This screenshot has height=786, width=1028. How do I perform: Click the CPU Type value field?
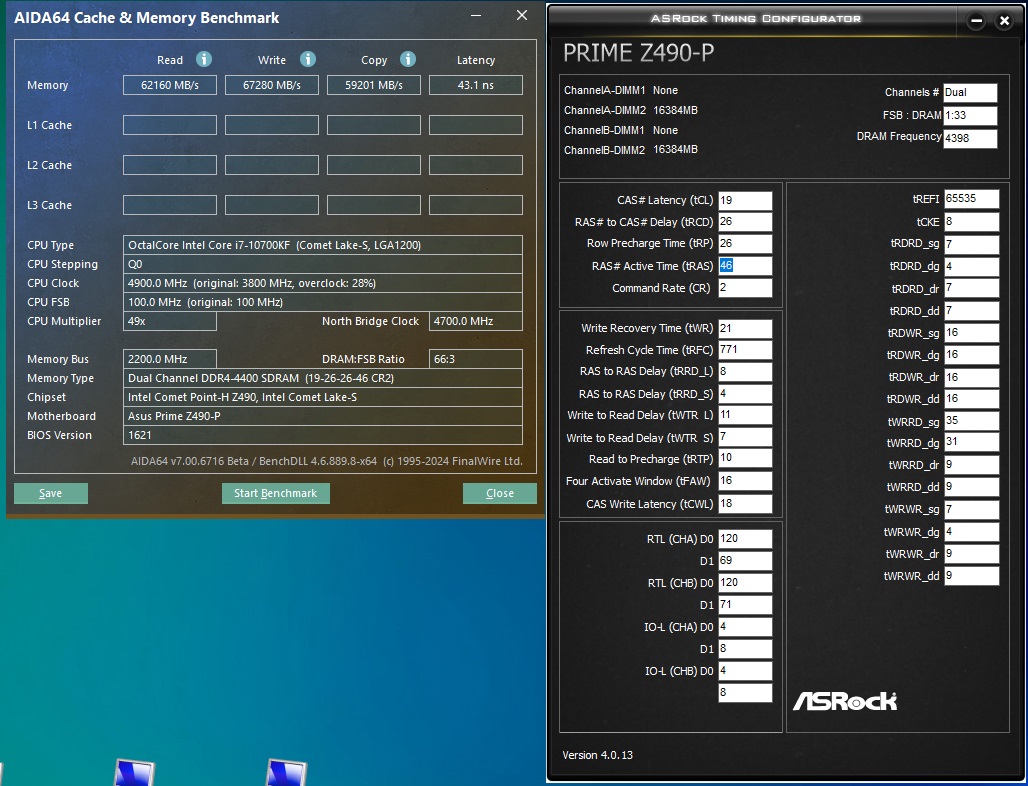323,245
